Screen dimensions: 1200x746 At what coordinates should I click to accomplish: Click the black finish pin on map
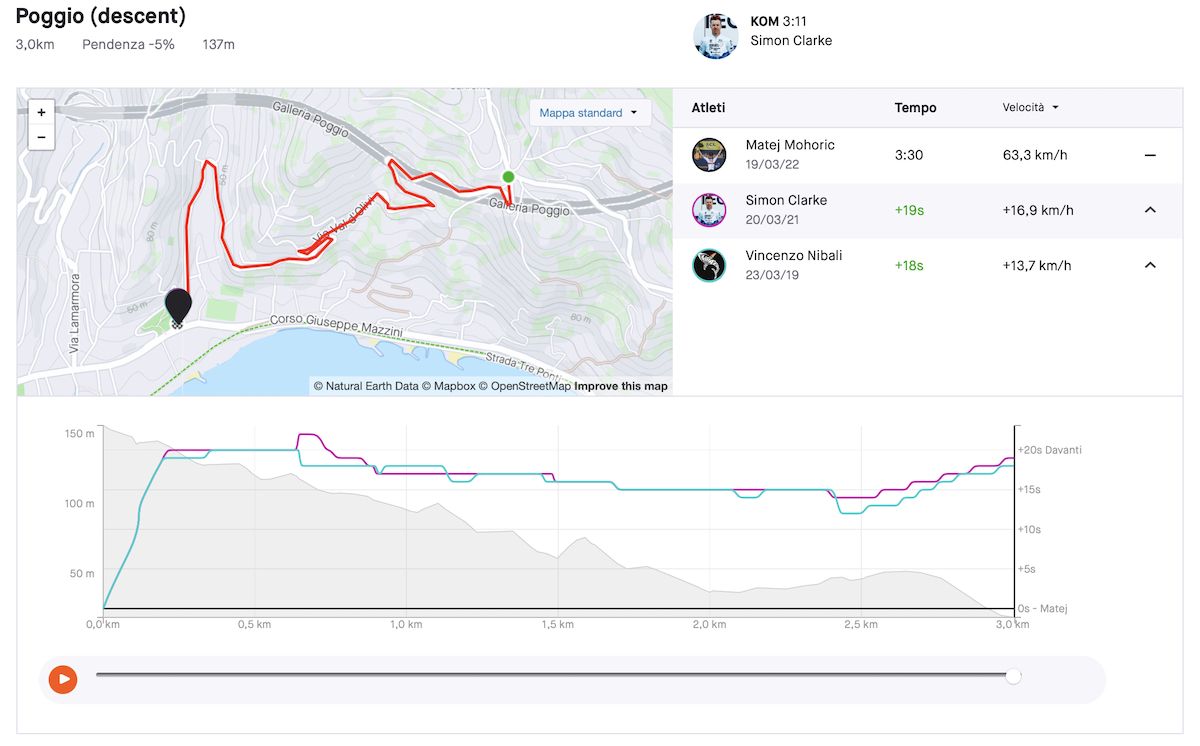click(x=178, y=307)
